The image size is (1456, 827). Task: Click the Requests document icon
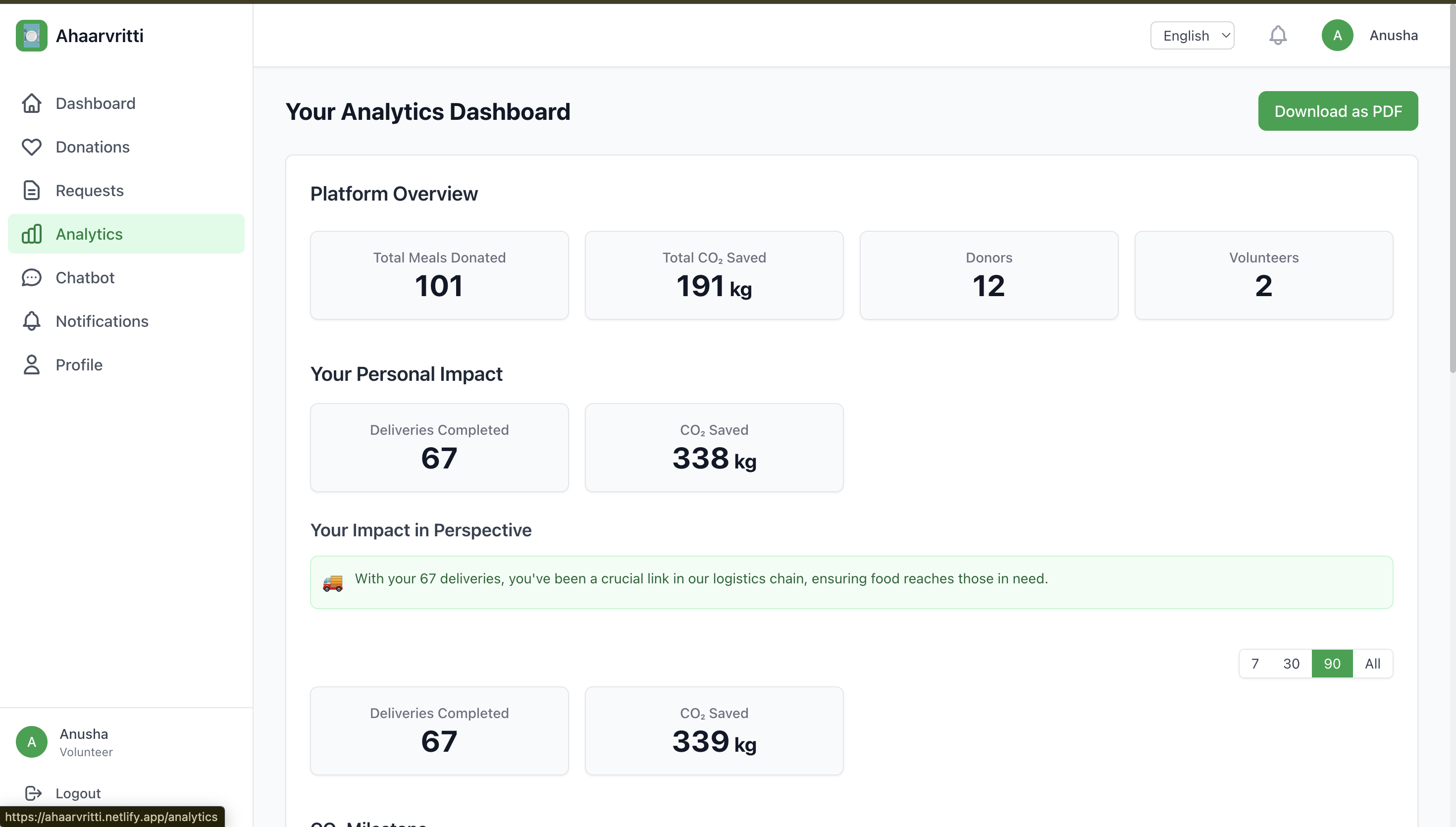click(31, 190)
